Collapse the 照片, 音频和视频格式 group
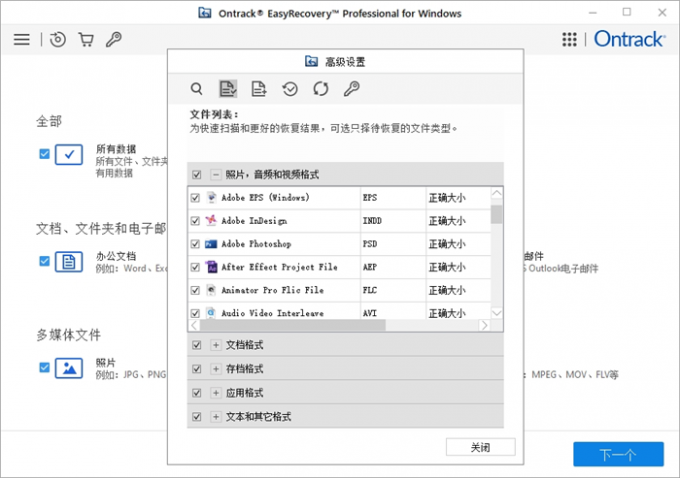Viewport: 680px width, 478px height. [216, 175]
